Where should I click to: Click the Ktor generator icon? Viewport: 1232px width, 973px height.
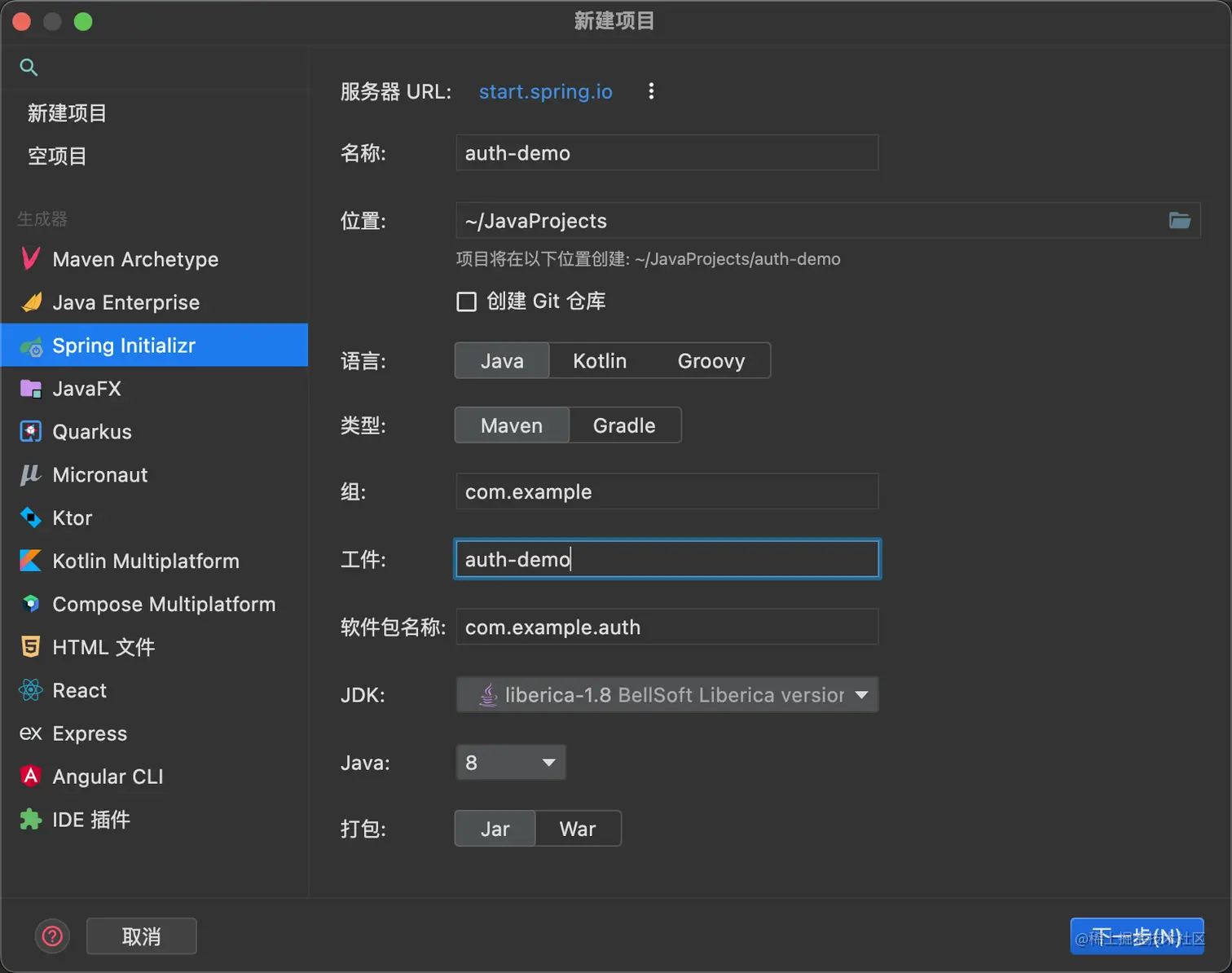[31, 518]
